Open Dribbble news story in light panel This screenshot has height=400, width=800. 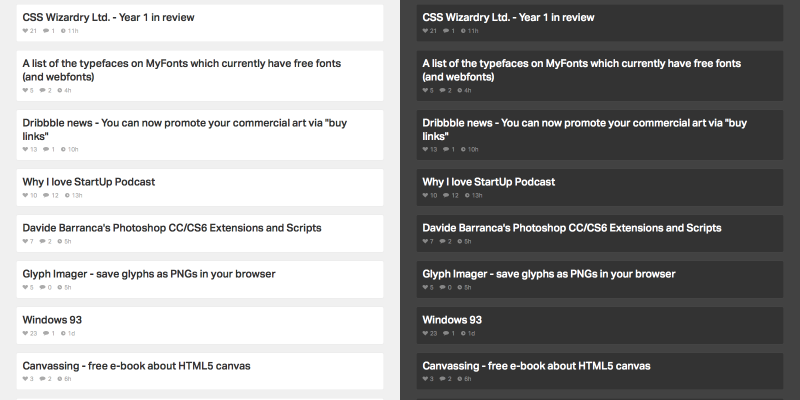[x=185, y=130]
